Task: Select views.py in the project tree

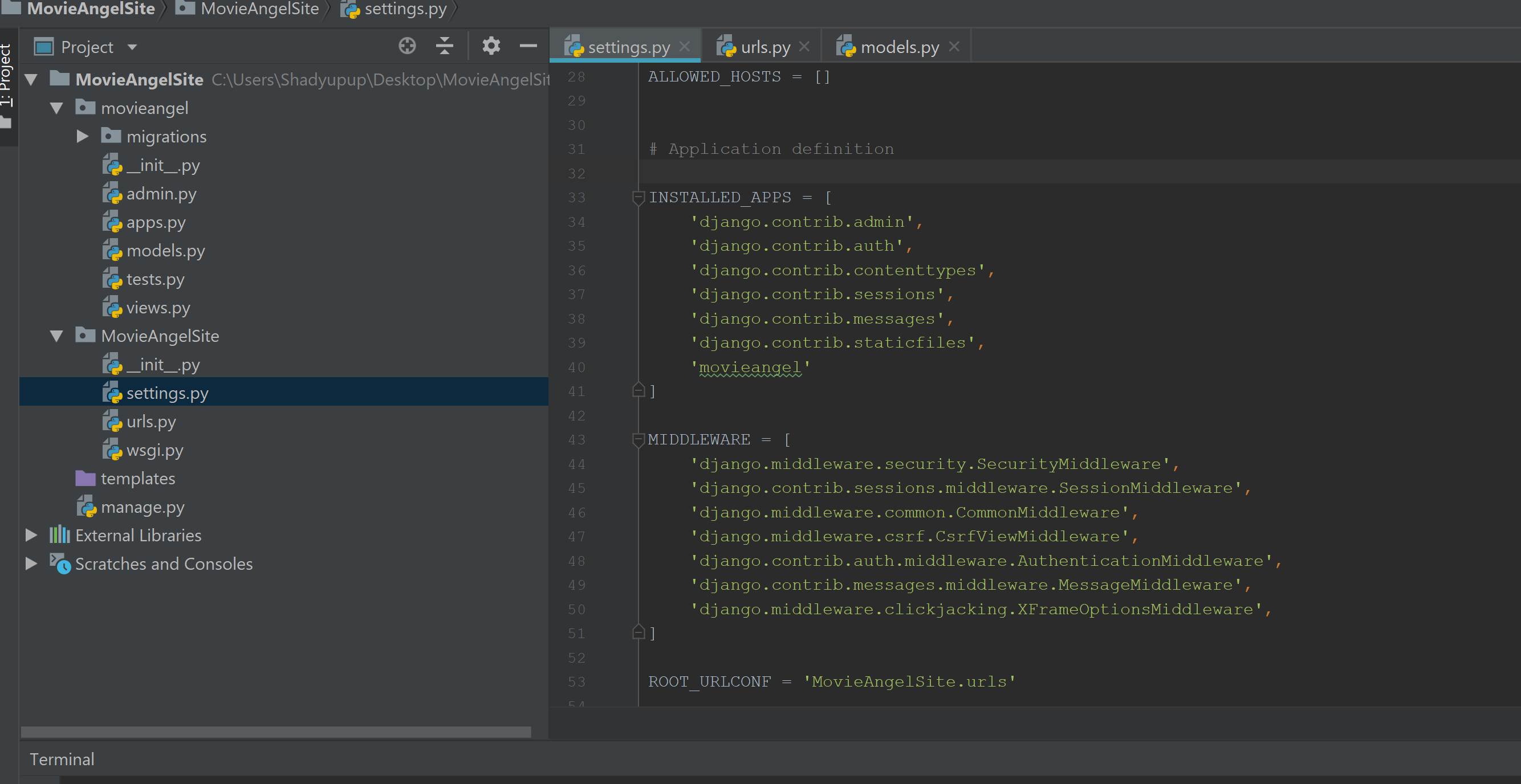Action: 158,308
